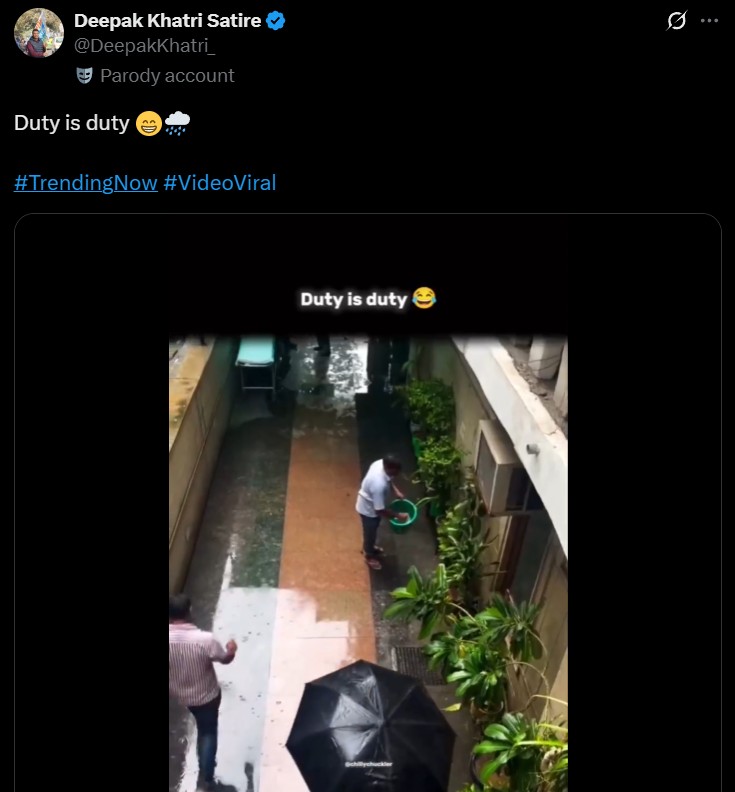This screenshot has width=735, height=792.
Task: Open the #TrendingNow hashtag
Action: tap(86, 183)
